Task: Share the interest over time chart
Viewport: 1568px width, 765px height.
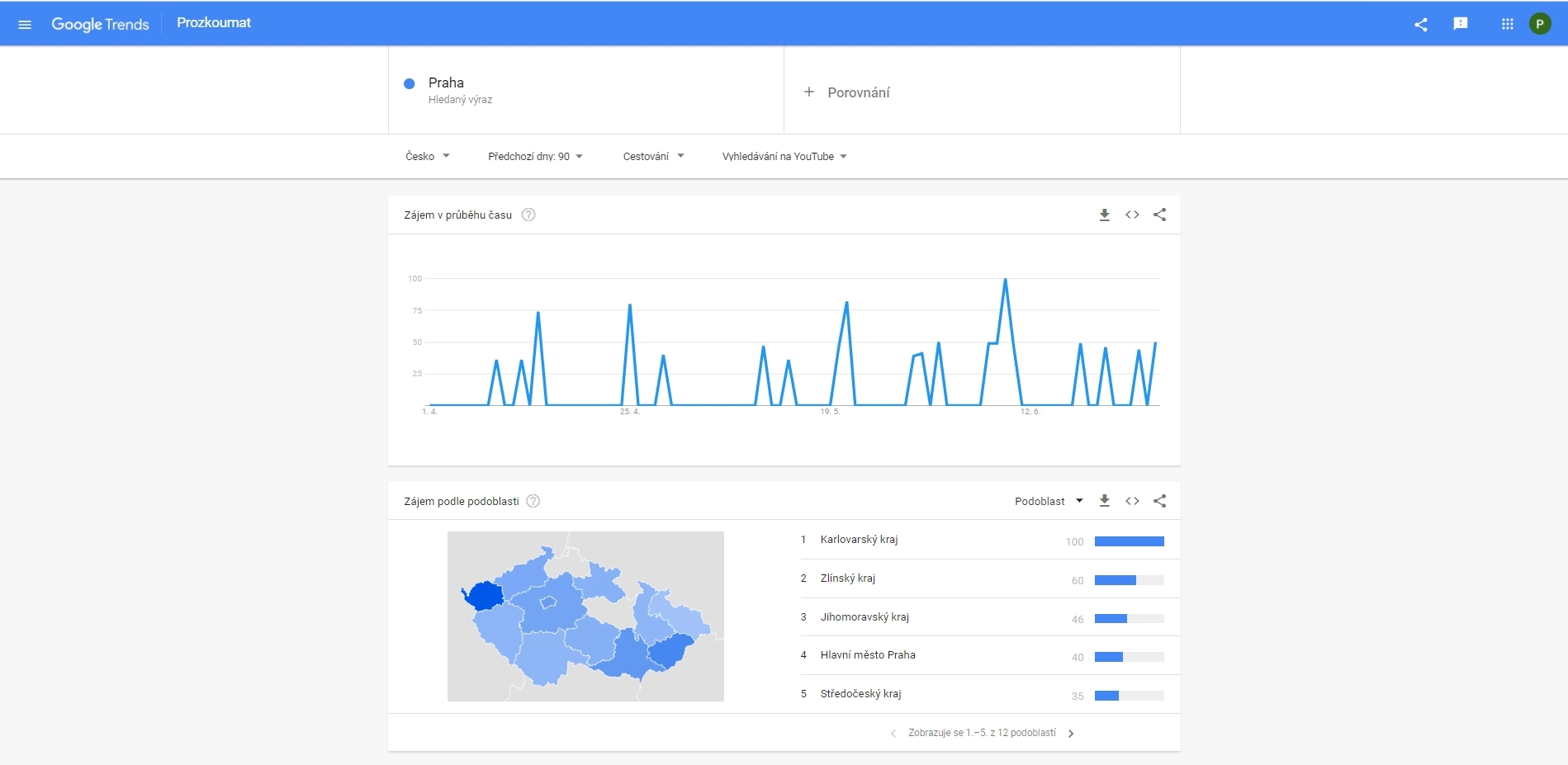Action: tap(1160, 215)
